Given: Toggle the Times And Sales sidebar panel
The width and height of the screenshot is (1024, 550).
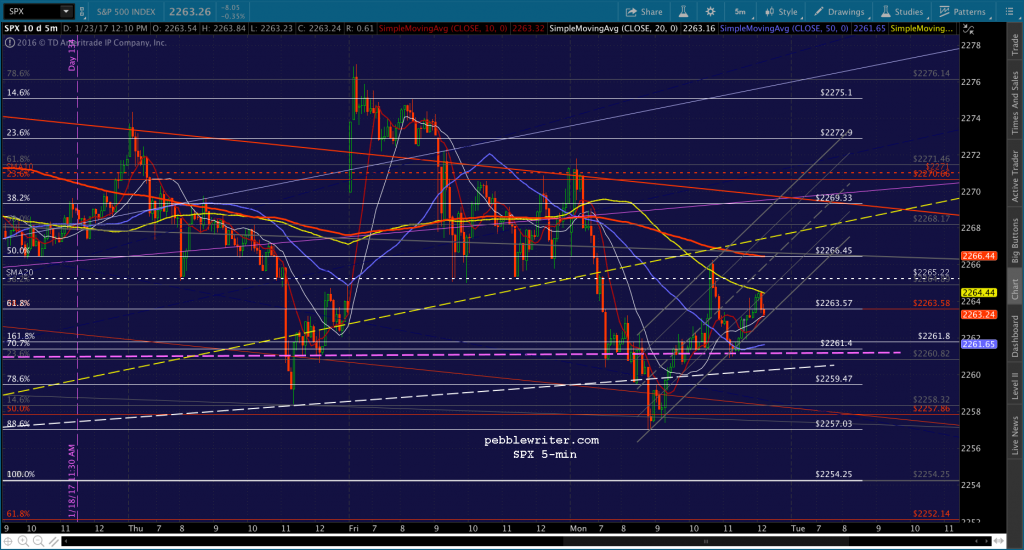Looking at the screenshot, I should pyautogui.click(x=1015, y=103).
